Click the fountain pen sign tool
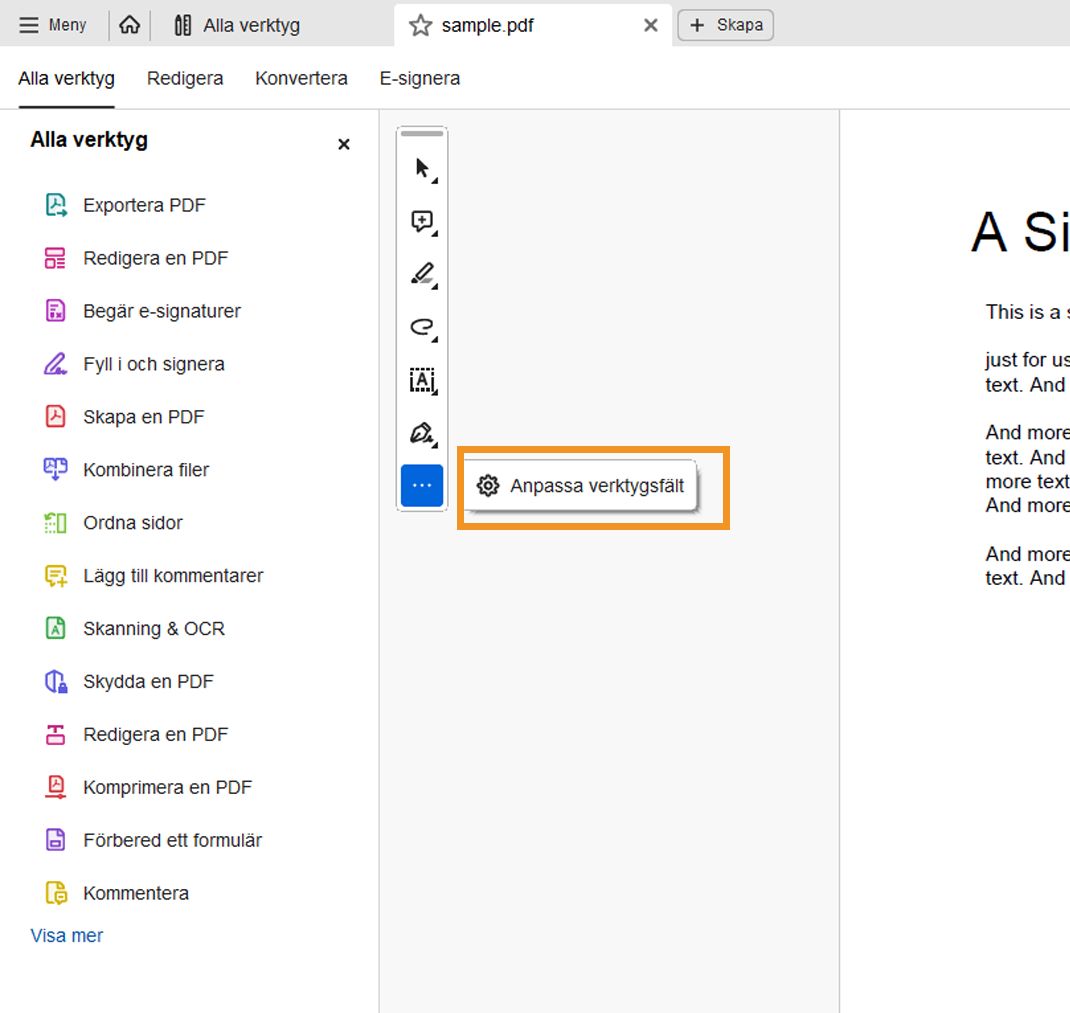The height and width of the screenshot is (1013, 1070). click(x=422, y=433)
